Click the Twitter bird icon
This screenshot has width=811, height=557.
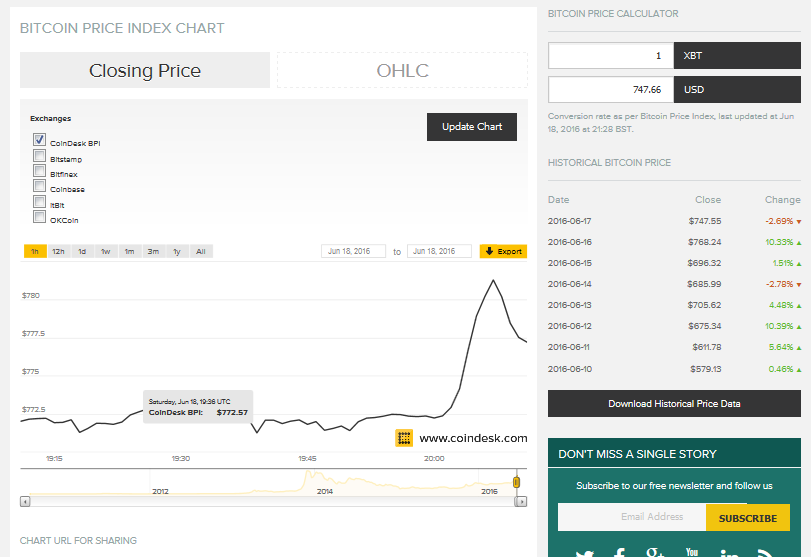point(585,553)
